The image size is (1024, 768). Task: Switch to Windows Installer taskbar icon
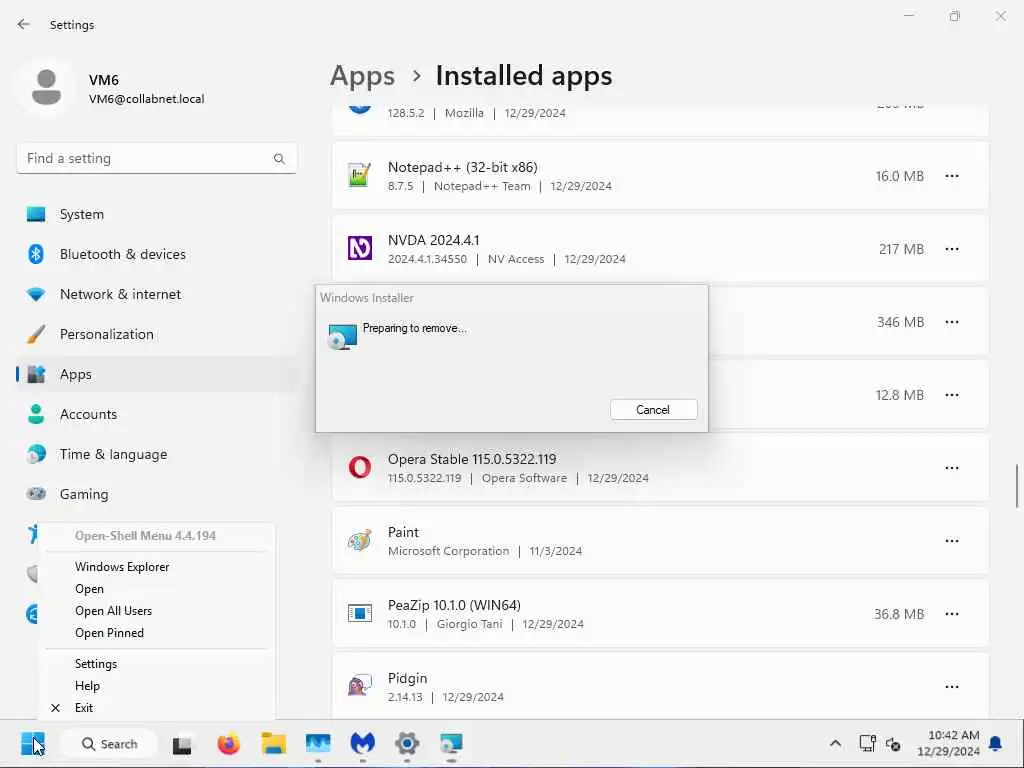pos(451,744)
